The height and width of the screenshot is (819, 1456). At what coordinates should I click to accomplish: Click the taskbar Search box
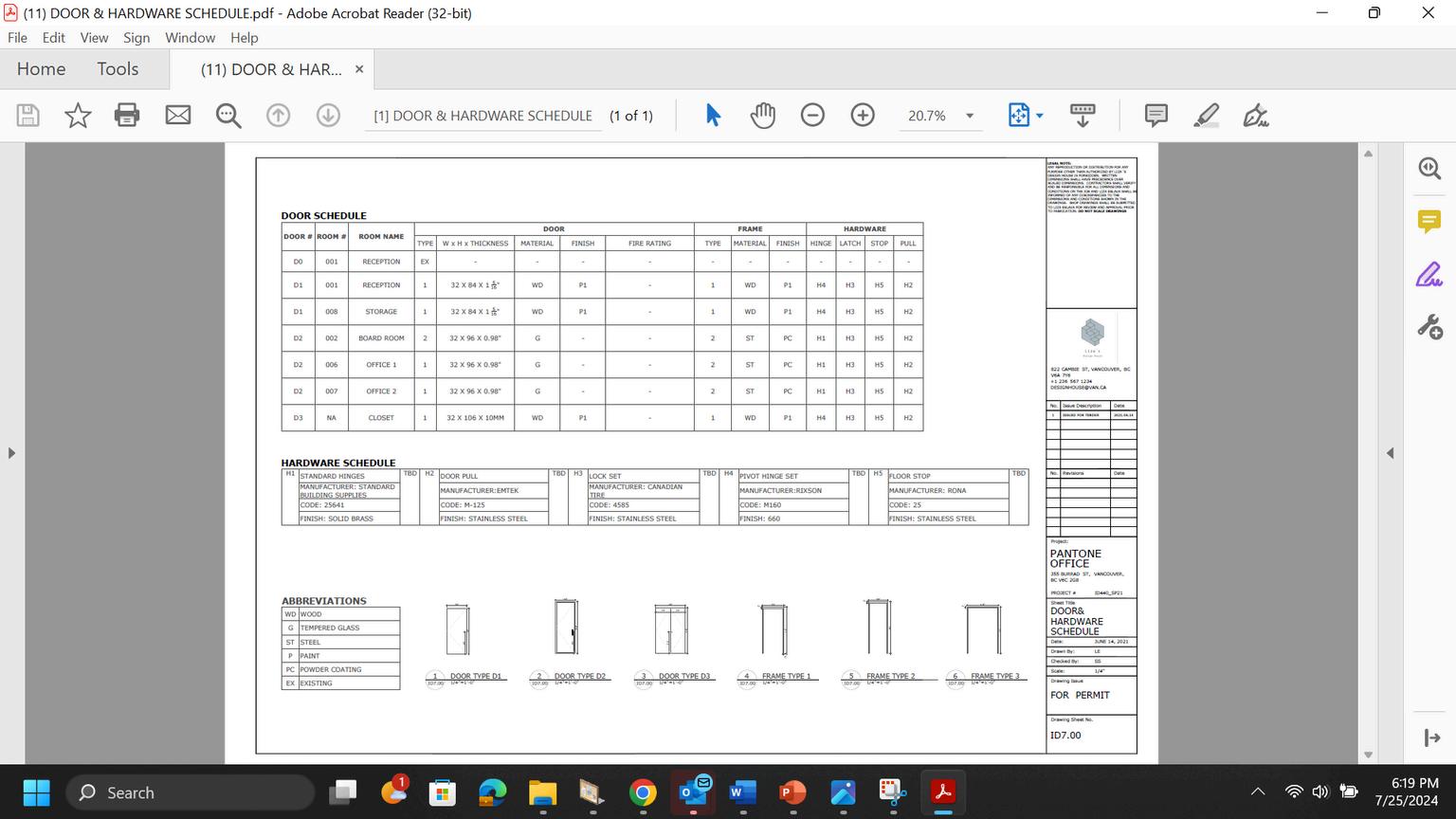[190, 792]
